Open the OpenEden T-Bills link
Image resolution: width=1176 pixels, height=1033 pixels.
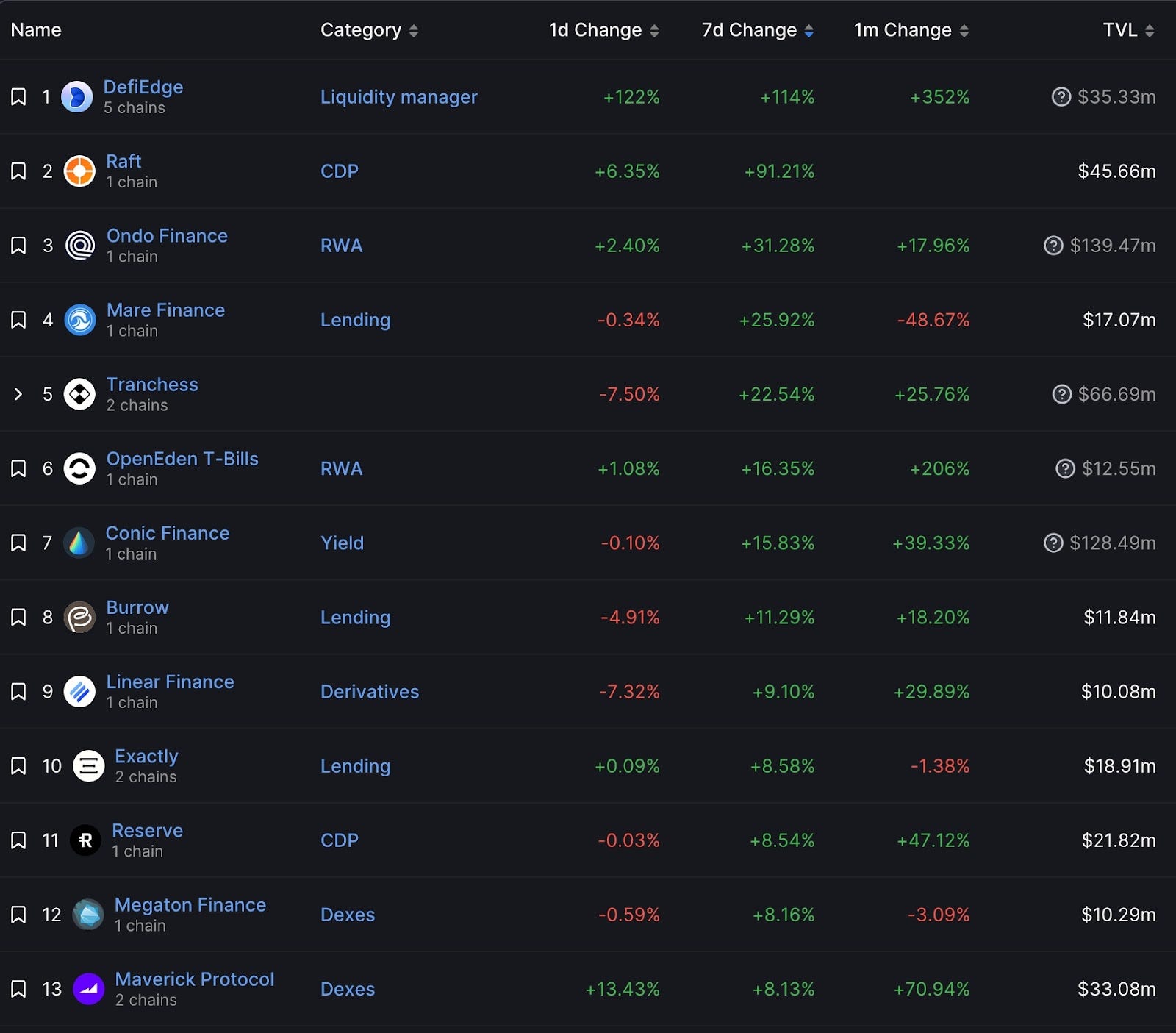tap(182, 459)
